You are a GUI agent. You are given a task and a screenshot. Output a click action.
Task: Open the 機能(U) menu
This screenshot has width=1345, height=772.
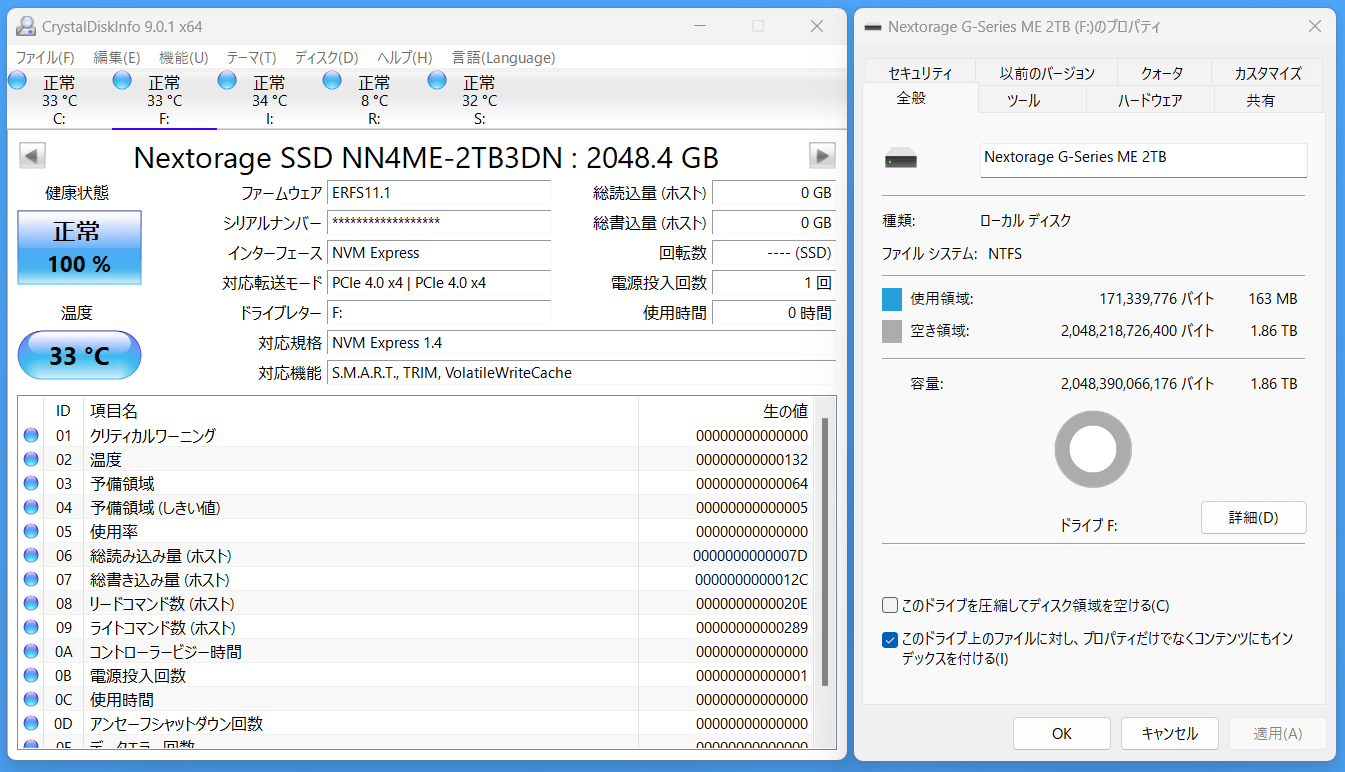[x=184, y=58]
